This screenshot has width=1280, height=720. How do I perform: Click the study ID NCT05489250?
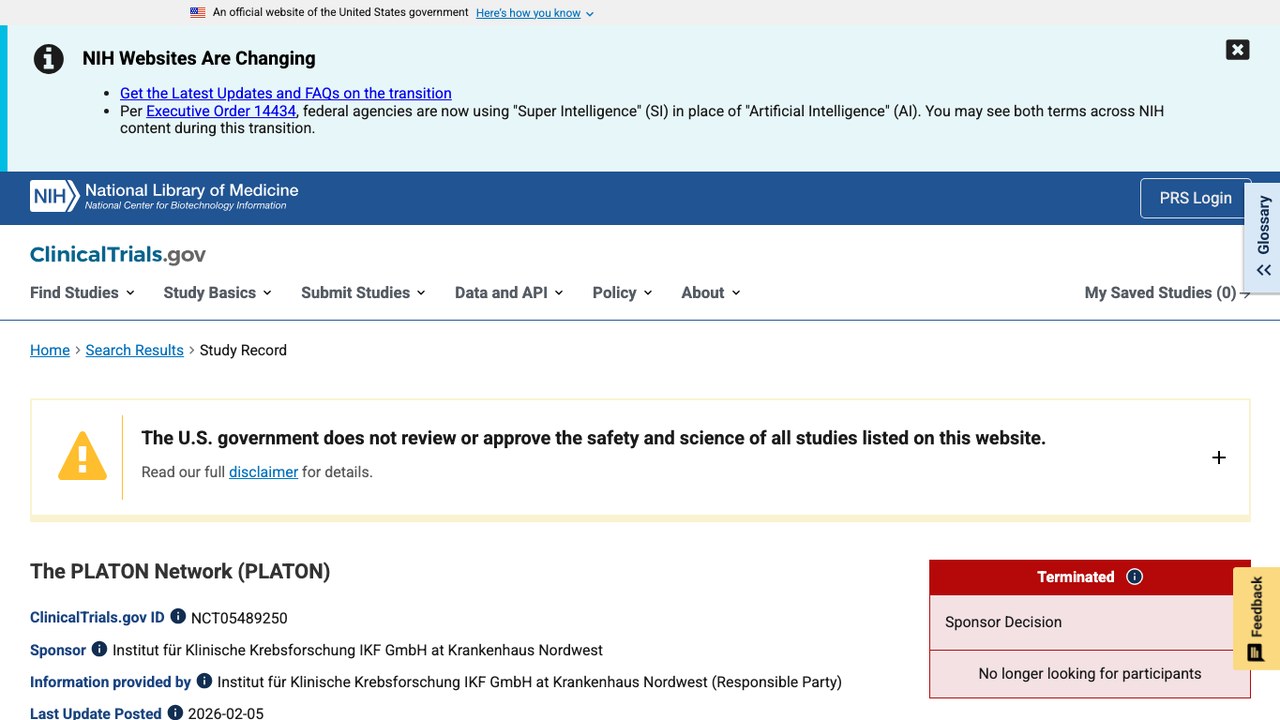(x=239, y=618)
